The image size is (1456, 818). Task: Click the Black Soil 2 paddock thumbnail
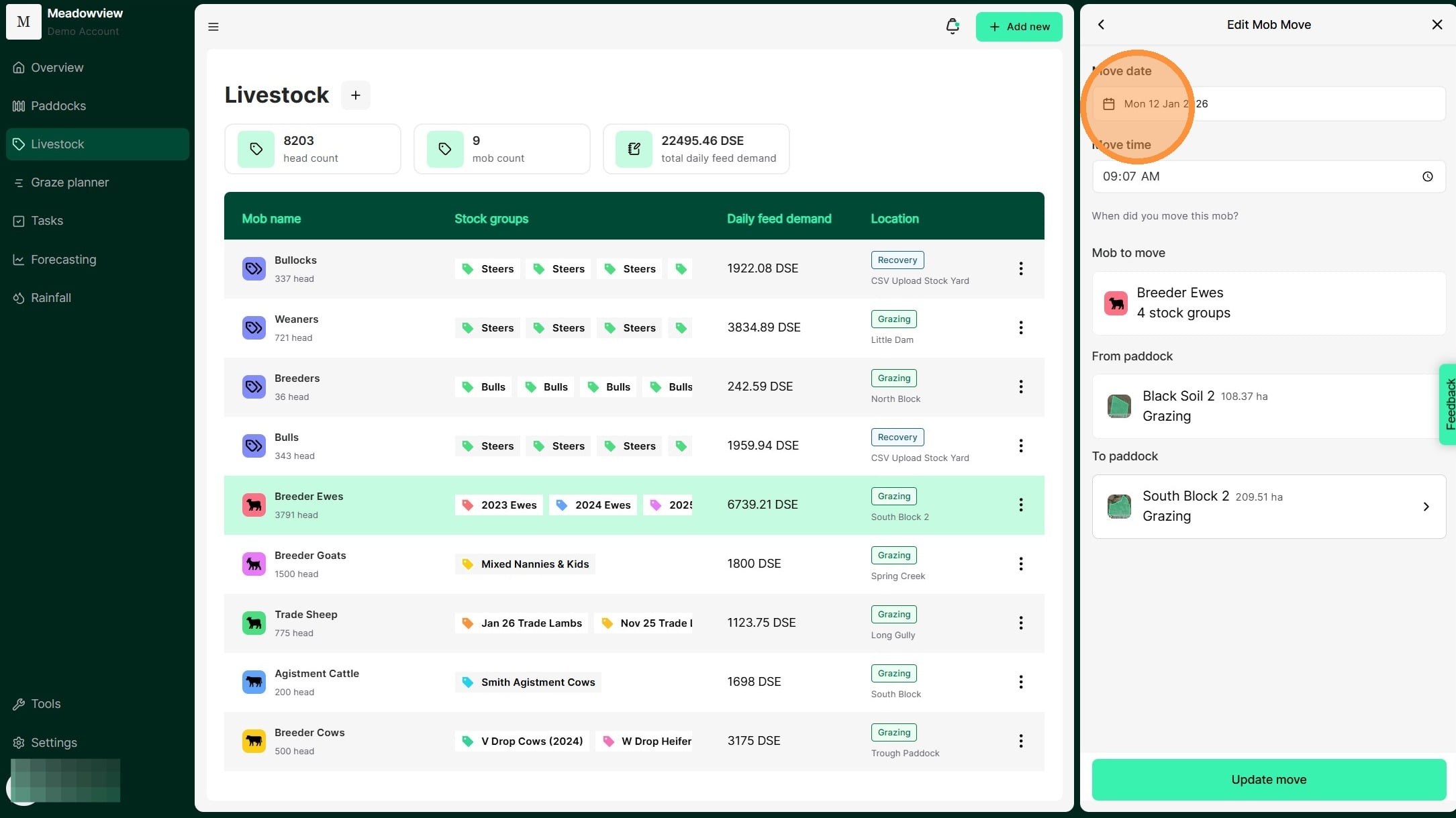coord(1118,406)
